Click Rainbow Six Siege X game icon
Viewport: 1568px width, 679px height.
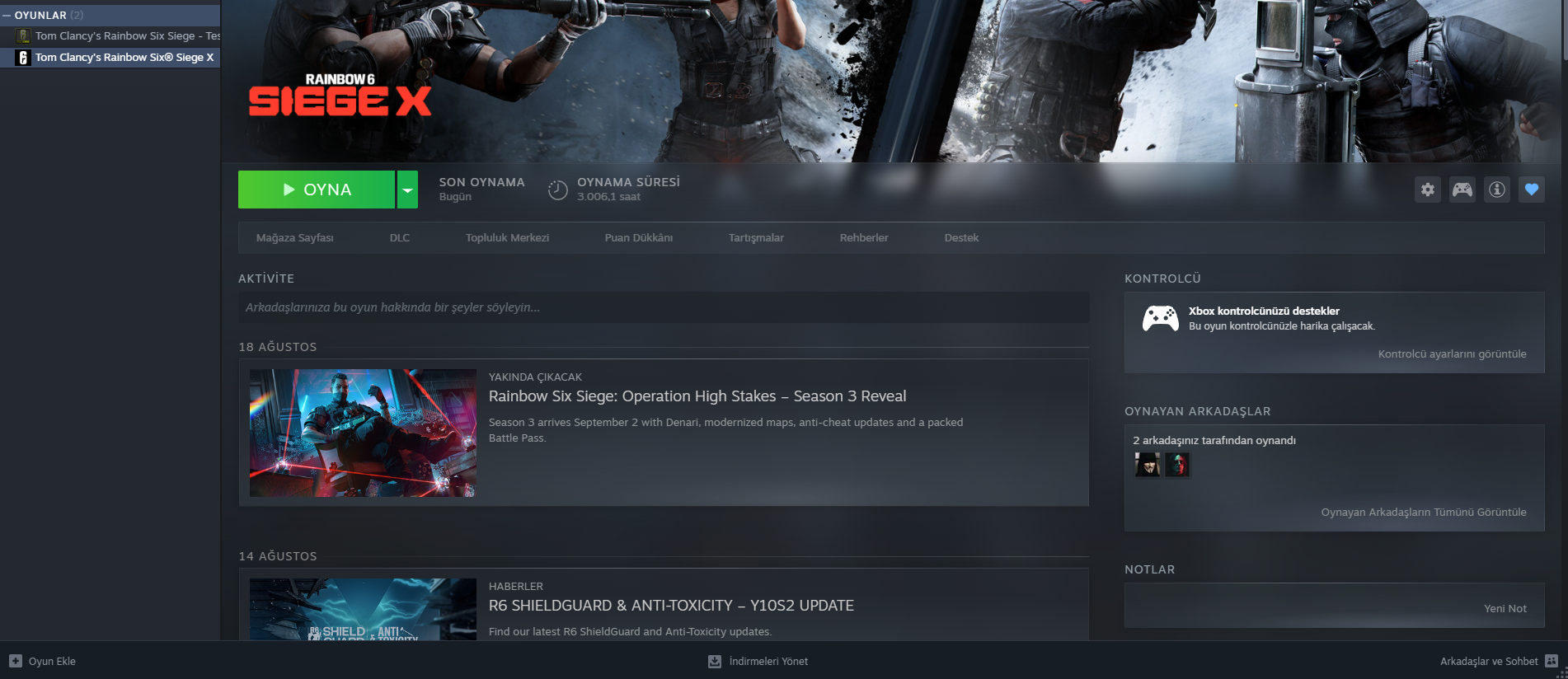(23, 57)
